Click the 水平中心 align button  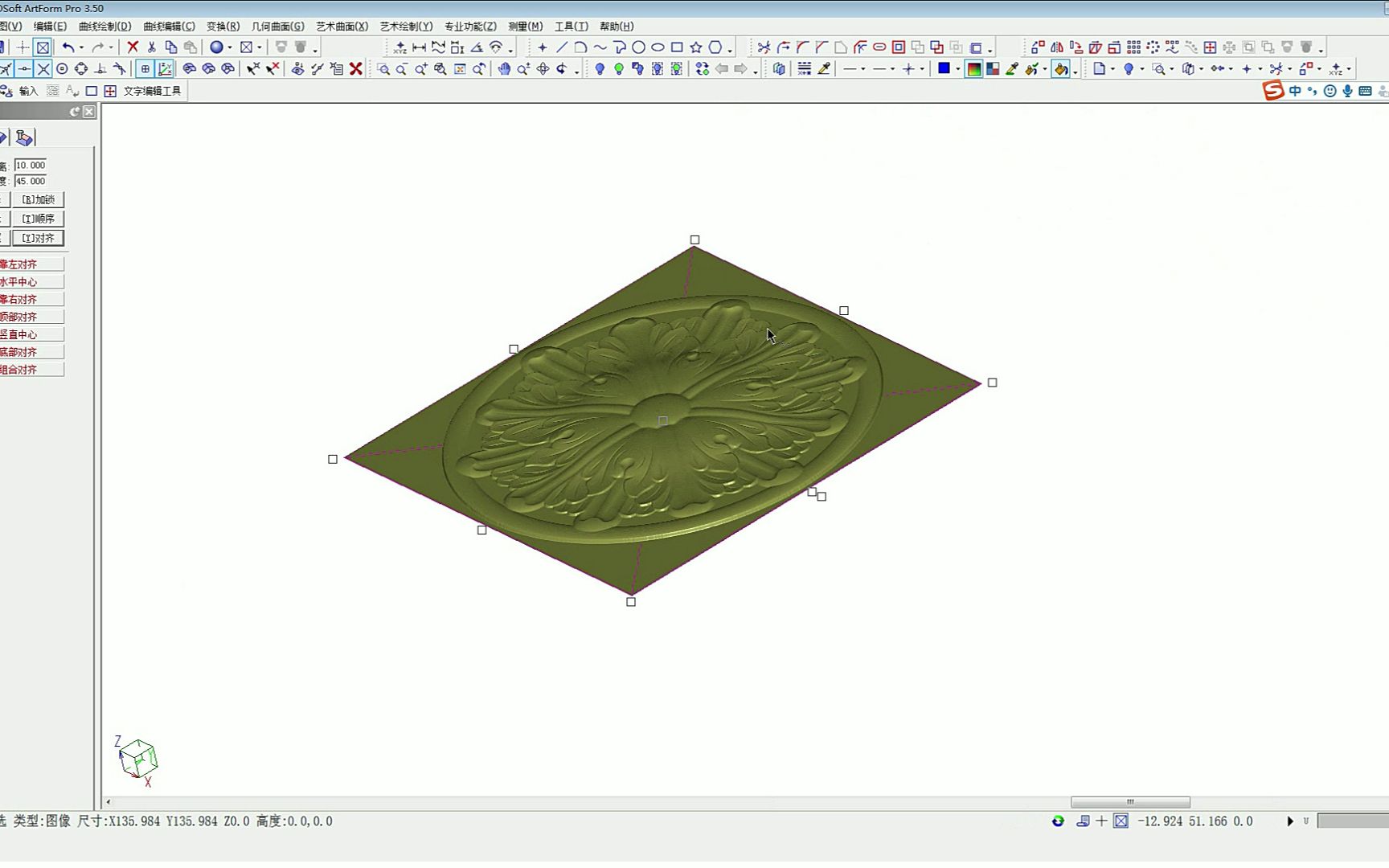click(x=31, y=282)
